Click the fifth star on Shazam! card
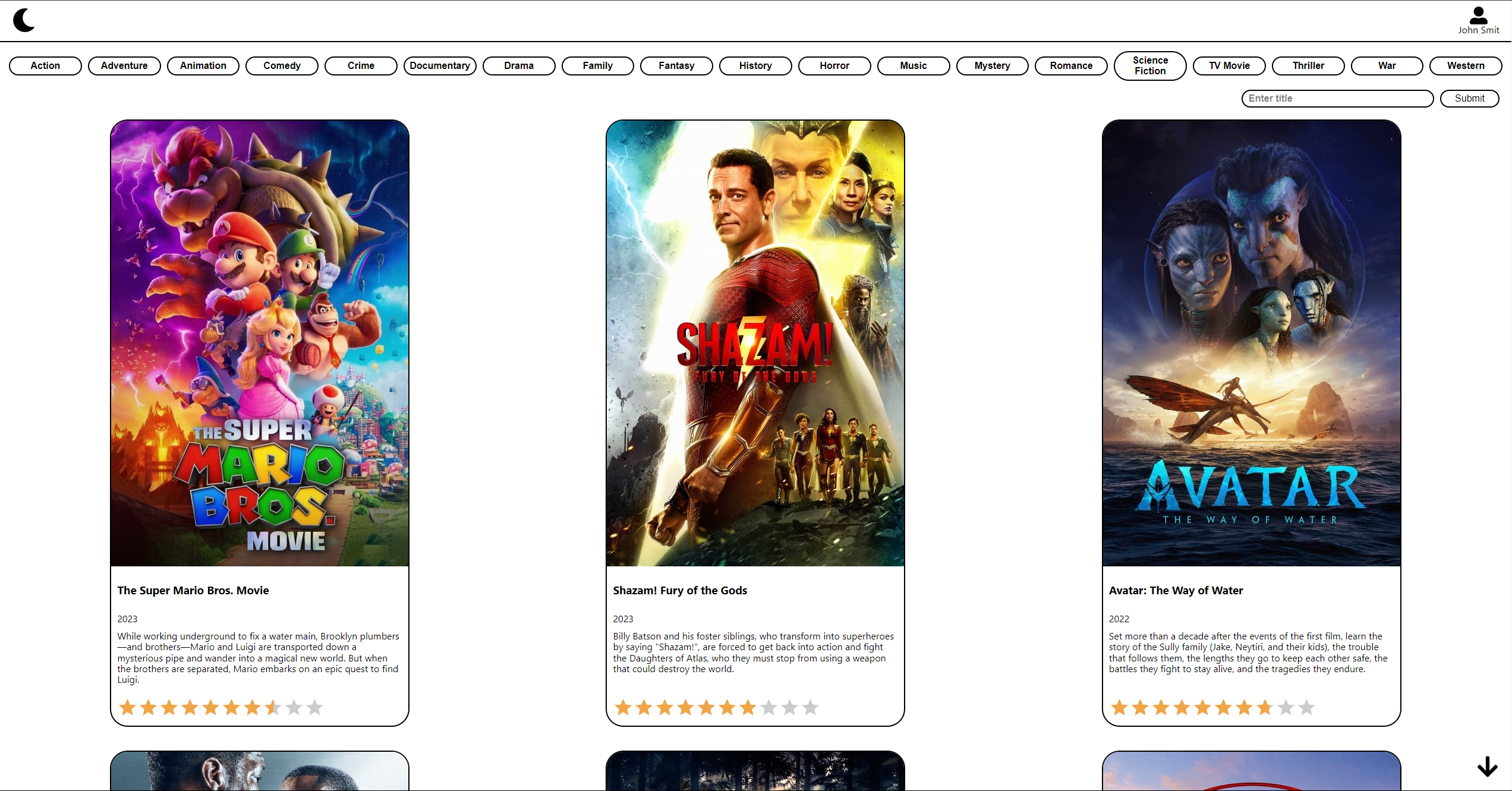 click(x=706, y=707)
